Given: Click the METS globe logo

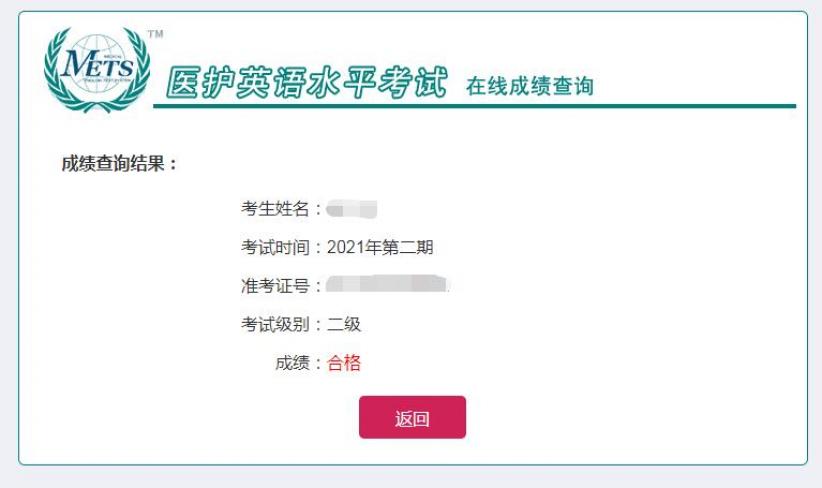Looking at the screenshot, I should tap(97, 69).
